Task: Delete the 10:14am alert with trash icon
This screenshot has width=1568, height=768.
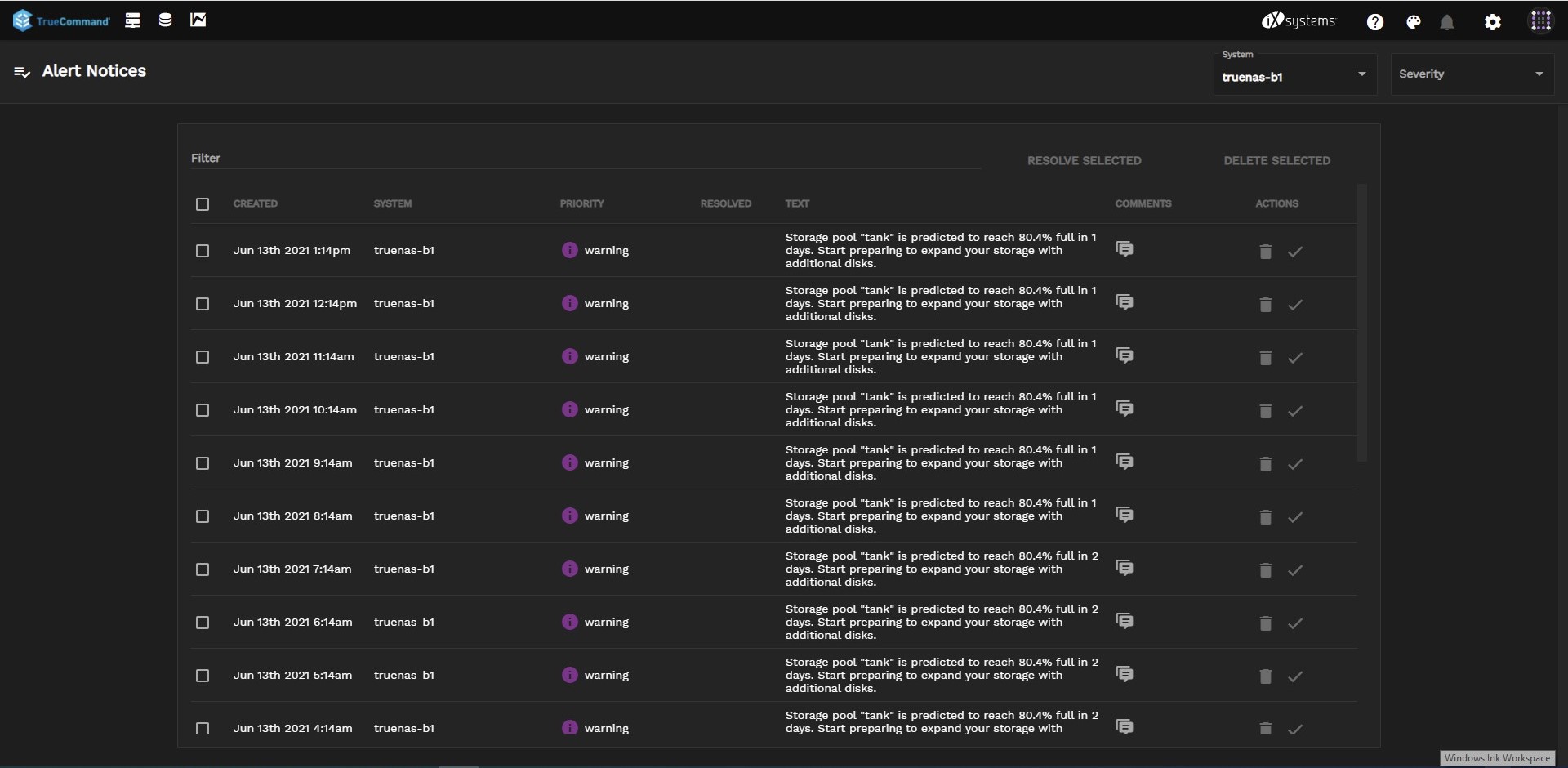Action: (1265, 411)
